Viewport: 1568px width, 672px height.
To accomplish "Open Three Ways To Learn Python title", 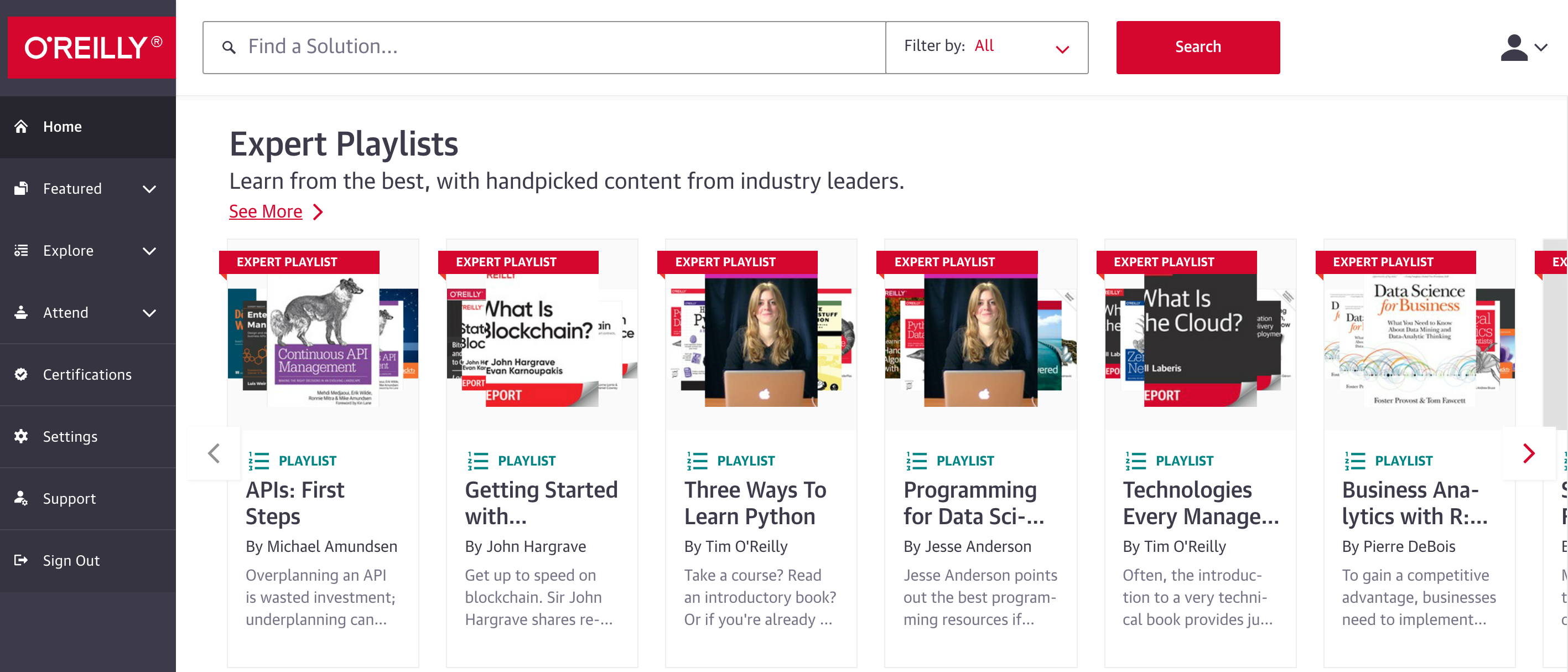I will [755, 503].
